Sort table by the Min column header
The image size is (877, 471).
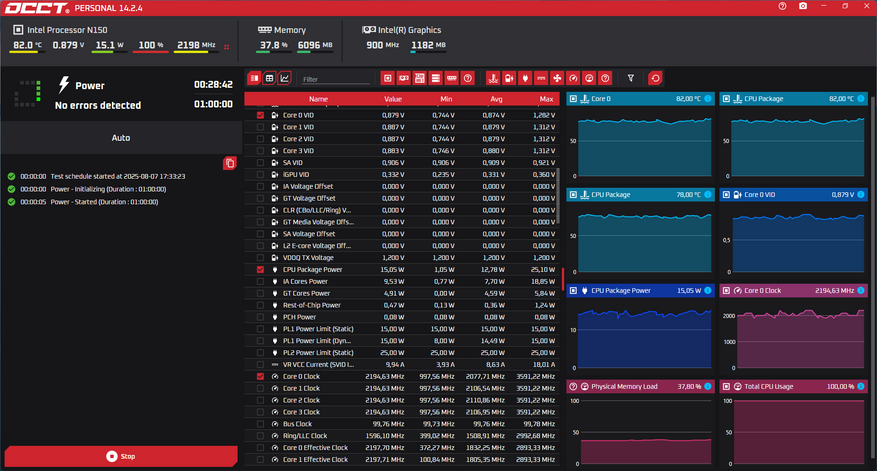[x=446, y=99]
